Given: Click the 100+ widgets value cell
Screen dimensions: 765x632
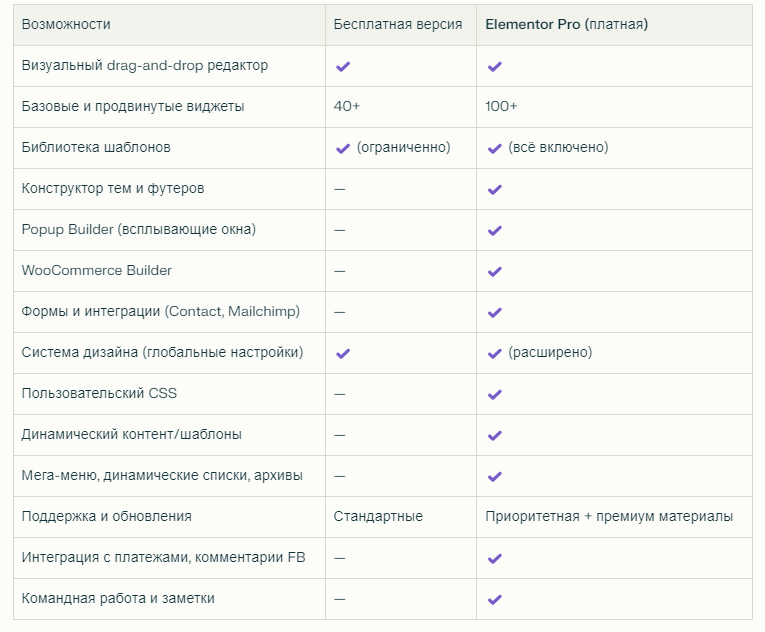Looking at the screenshot, I should [x=502, y=106].
